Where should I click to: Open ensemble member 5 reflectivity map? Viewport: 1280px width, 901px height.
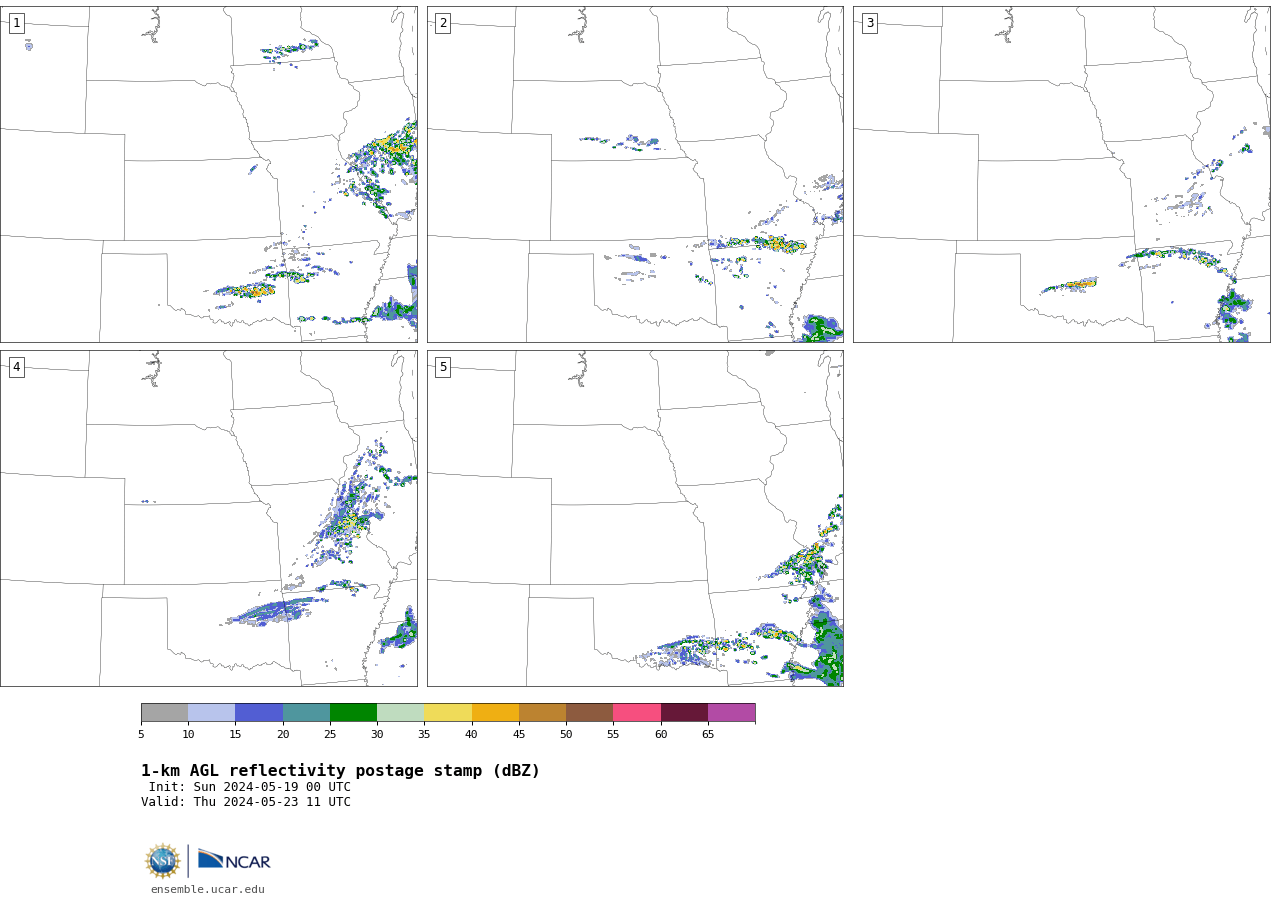(x=635, y=518)
